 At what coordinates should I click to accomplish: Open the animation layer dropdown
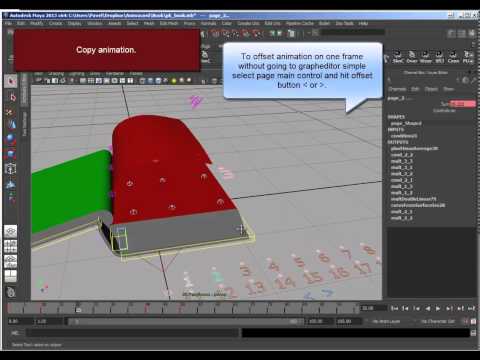coord(386,321)
